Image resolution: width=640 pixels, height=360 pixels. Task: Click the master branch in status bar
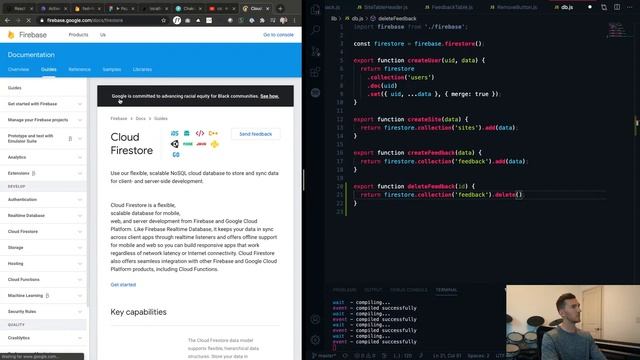[324, 356]
